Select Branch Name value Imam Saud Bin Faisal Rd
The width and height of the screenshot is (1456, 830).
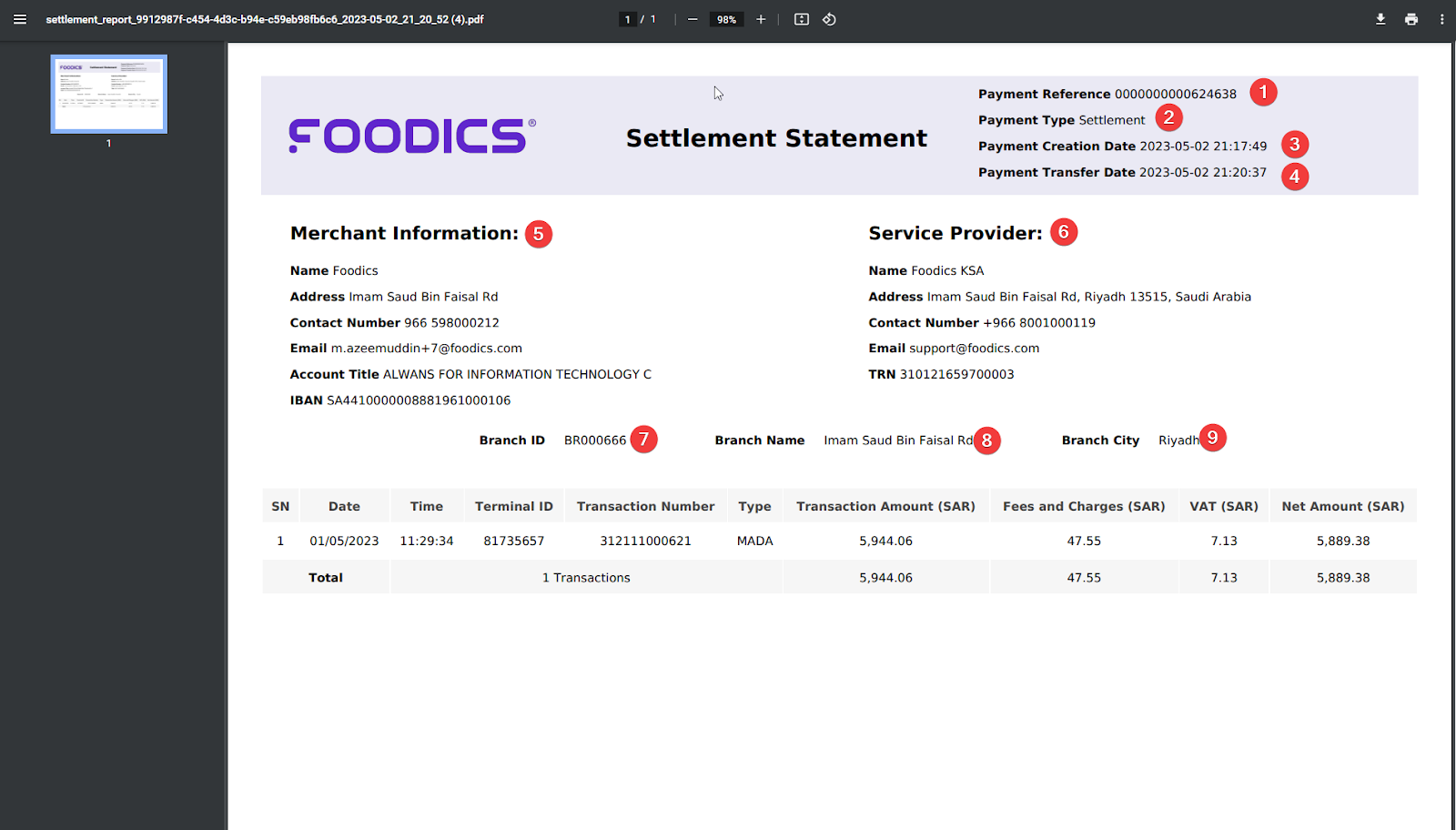[898, 440]
